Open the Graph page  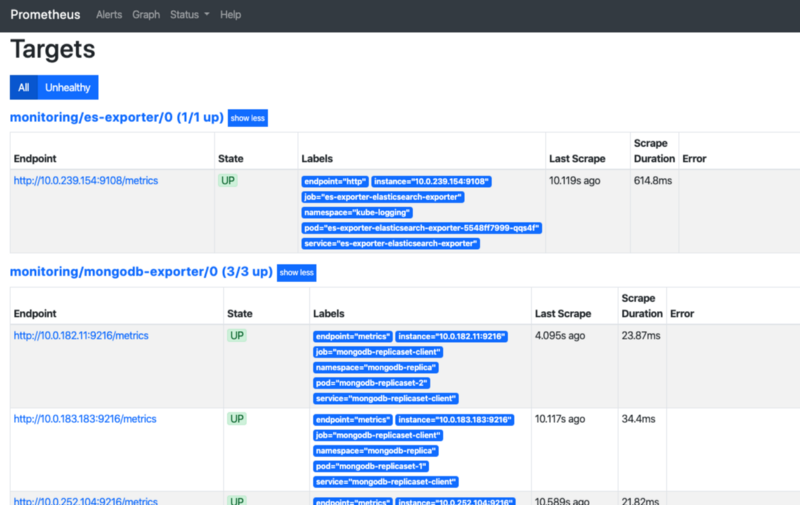146,15
